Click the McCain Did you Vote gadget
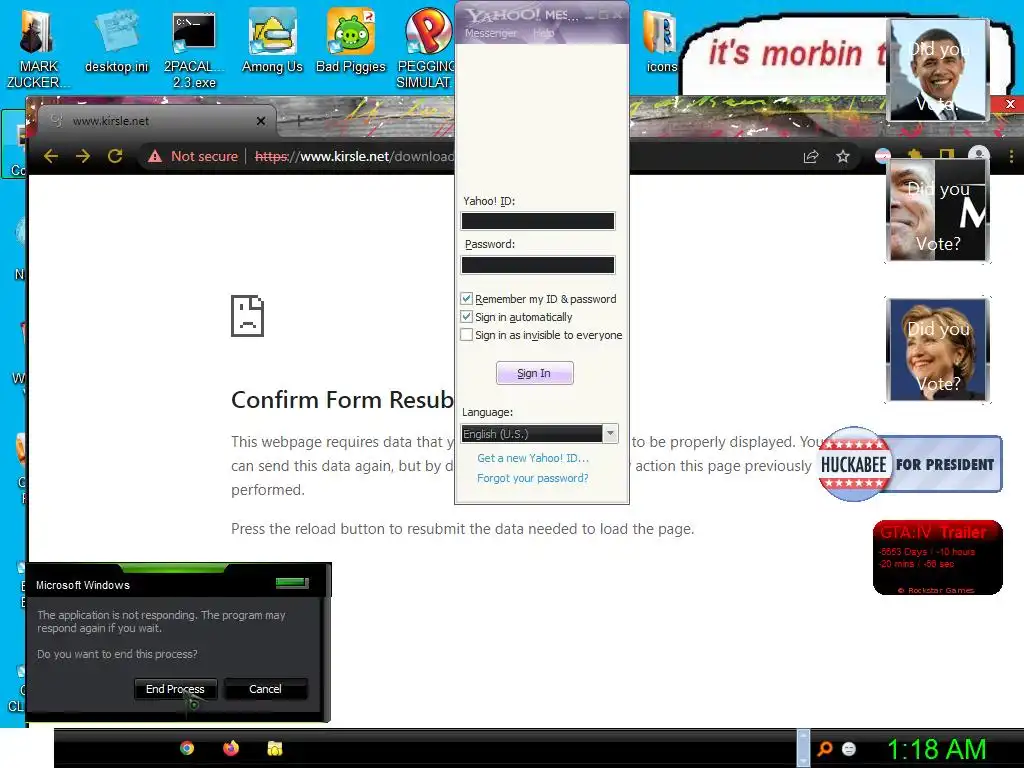This screenshot has width=1024, height=768. pyautogui.click(x=938, y=210)
